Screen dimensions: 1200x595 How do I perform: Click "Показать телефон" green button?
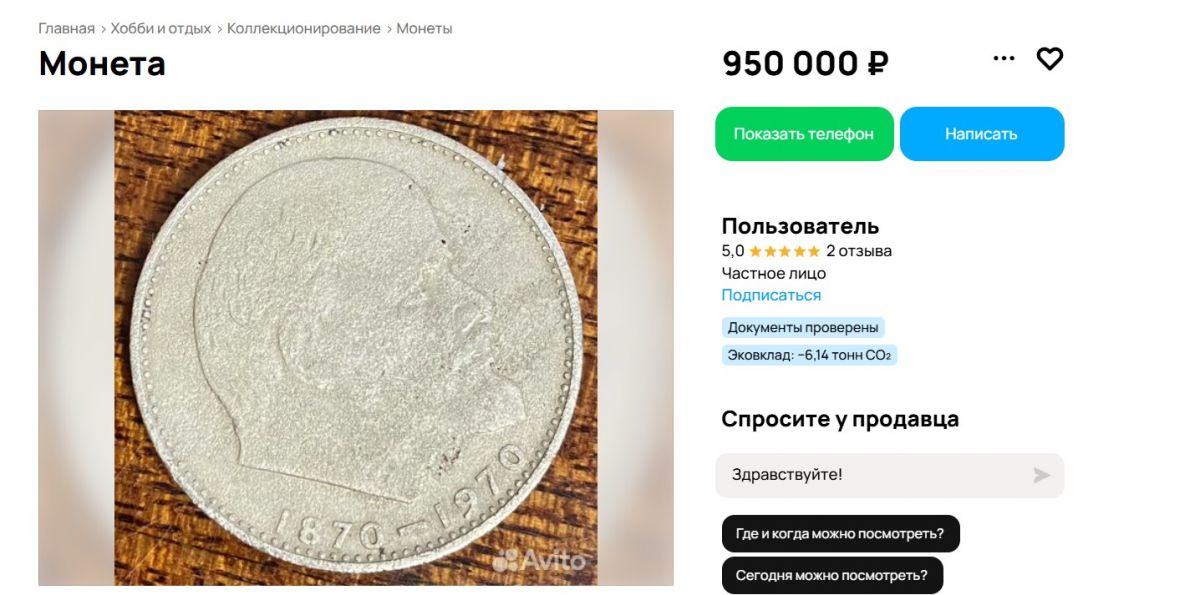(803, 134)
